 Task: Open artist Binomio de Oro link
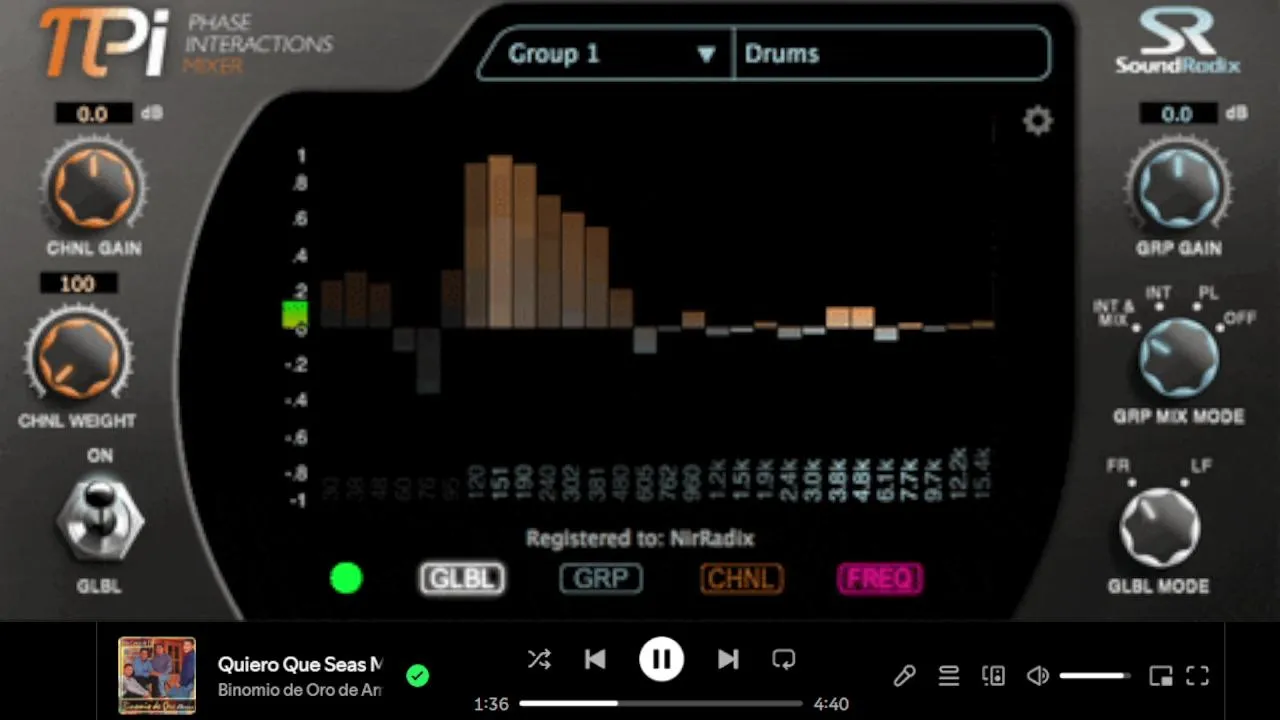pos(300,690)
